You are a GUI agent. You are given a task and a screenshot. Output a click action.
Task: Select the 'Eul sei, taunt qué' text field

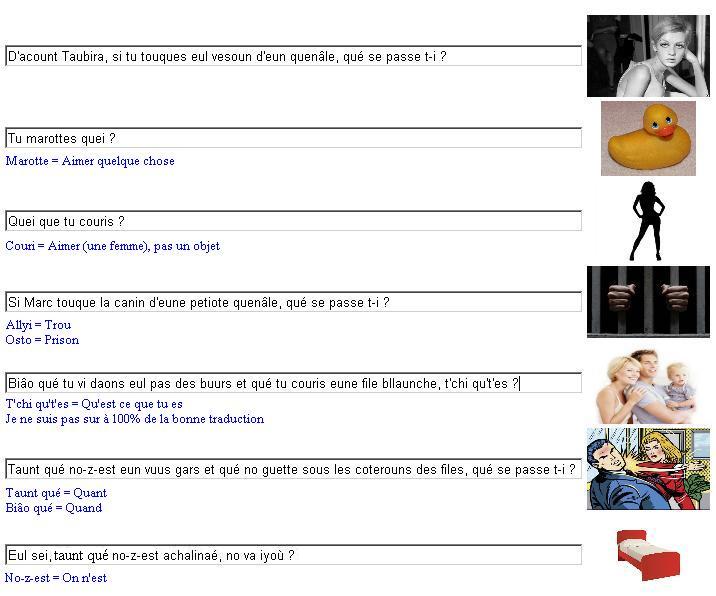(294, 555)
